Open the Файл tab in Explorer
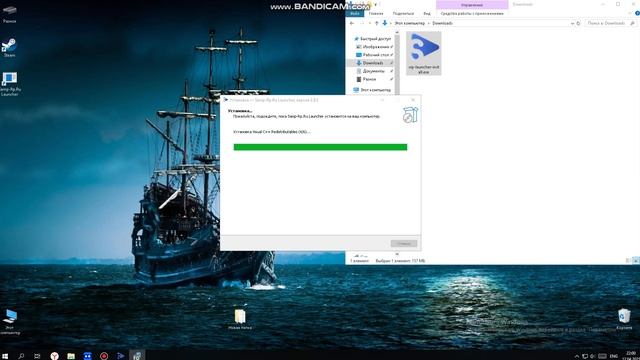The width and height of the screenshot is (640, 360). pos(355,13)
